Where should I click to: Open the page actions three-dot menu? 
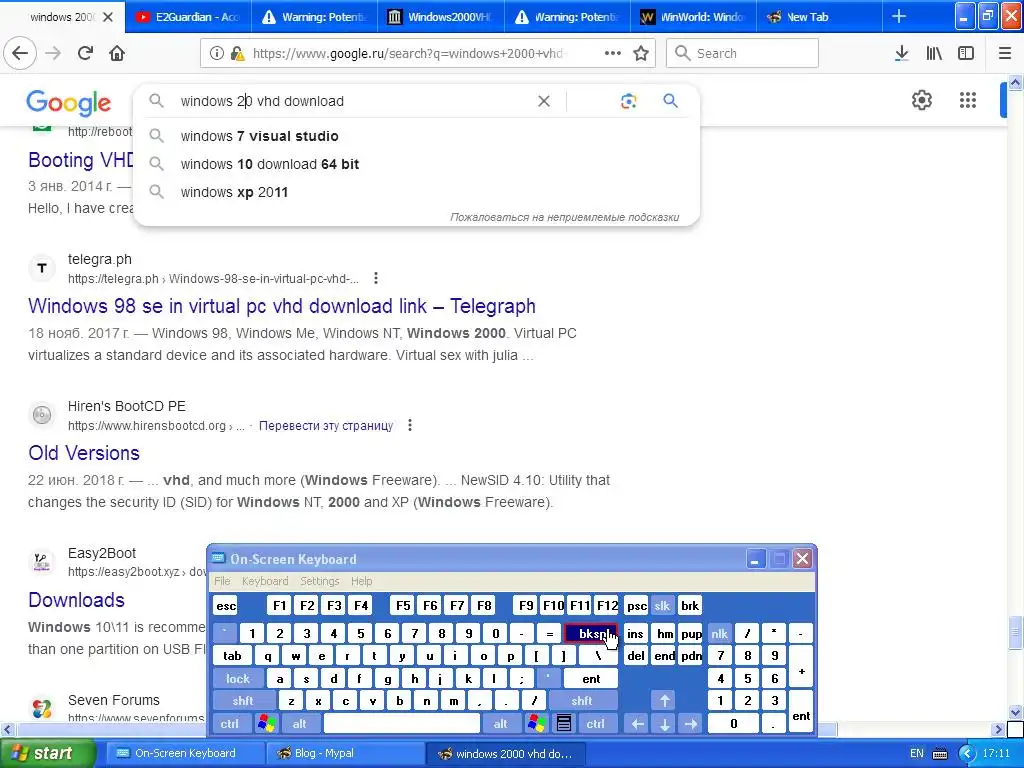point(613,53)
